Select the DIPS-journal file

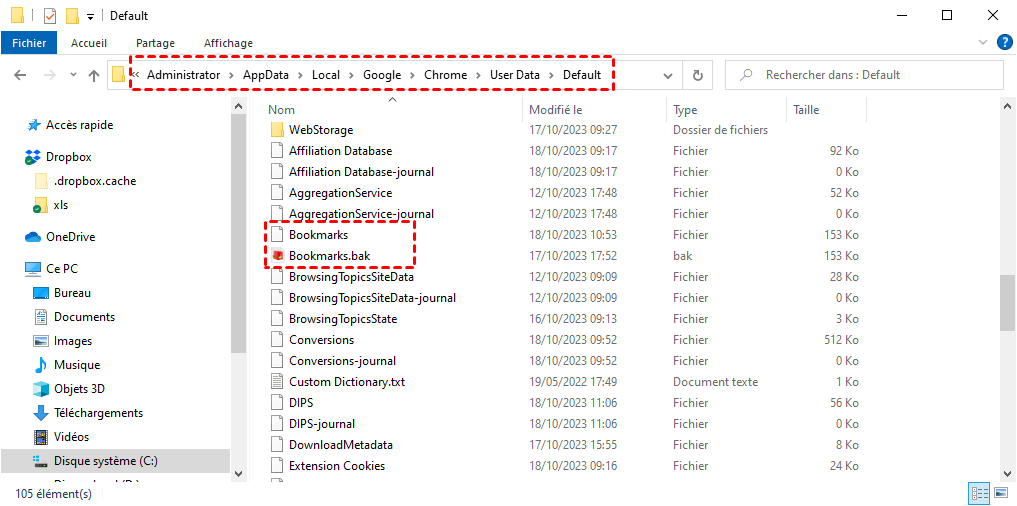click(322, 424)
